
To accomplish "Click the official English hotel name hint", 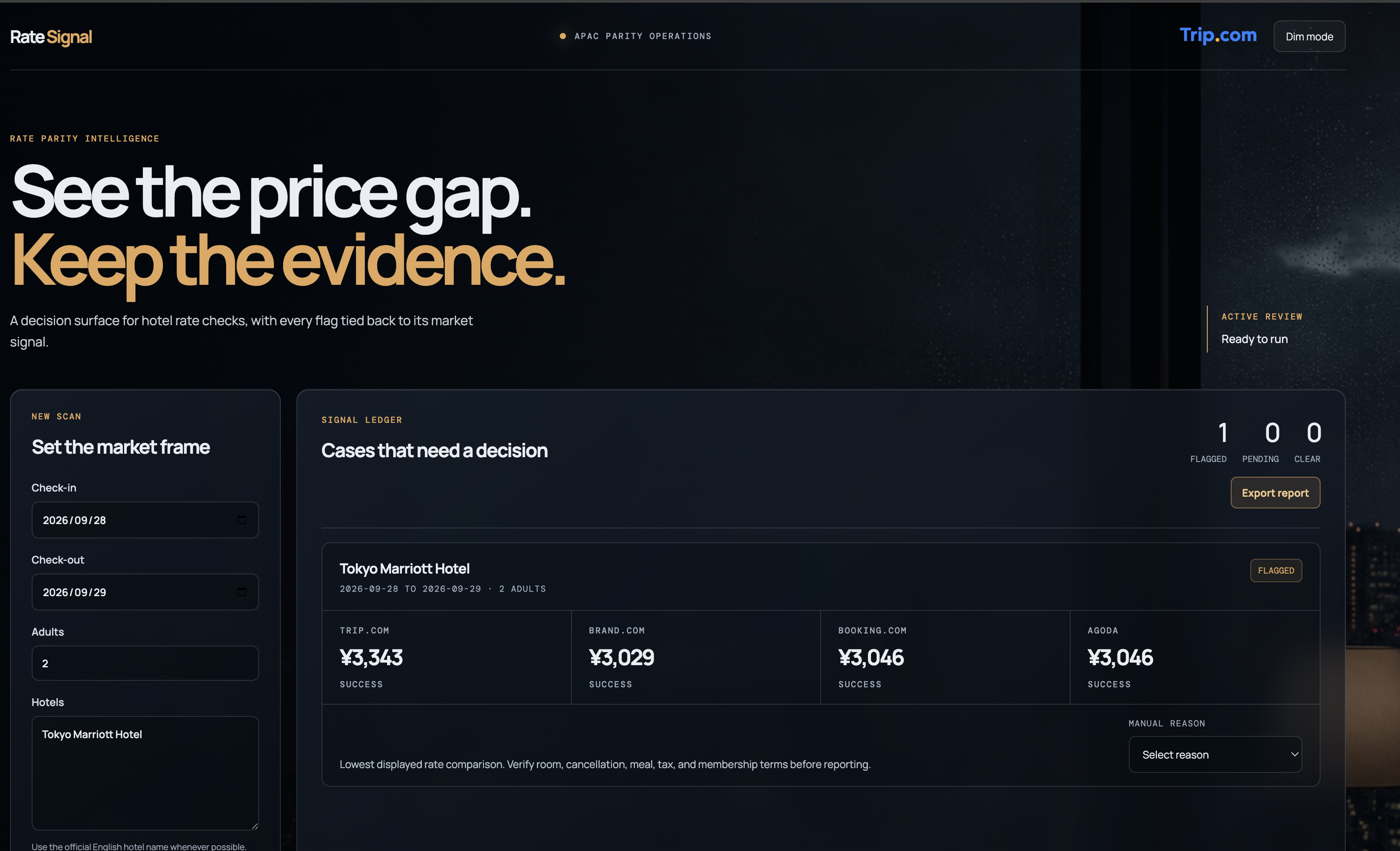I will [x=139, y=847].
